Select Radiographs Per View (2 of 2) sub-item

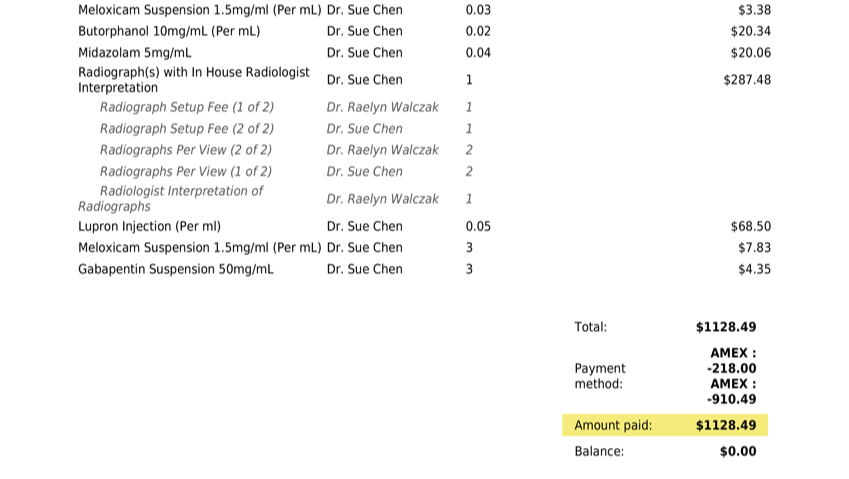(x=186, y=150)
